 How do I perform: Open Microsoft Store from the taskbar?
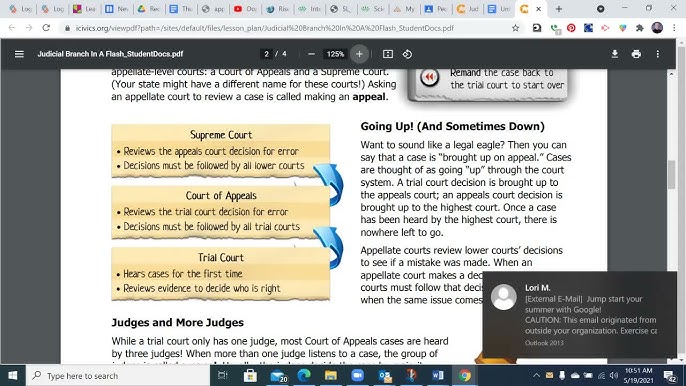click(x=250, y=375)
